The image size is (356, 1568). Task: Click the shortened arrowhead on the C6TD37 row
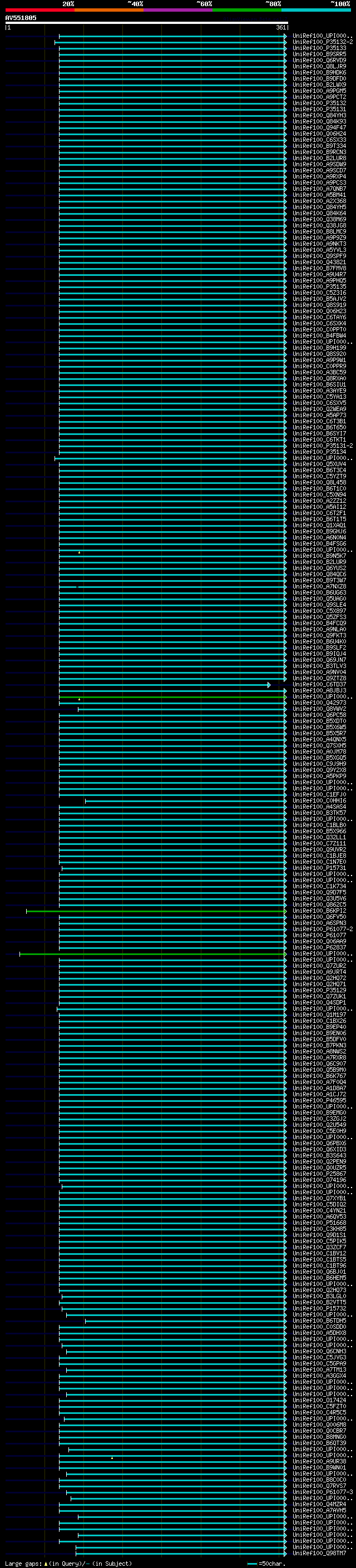pos(269,685)
